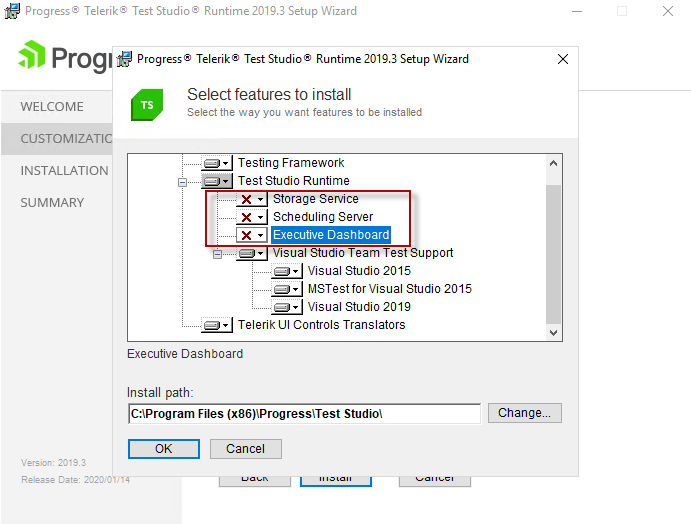Click the install path text field
This screenshot has width=691, height=524.
(x=305, y=414)
